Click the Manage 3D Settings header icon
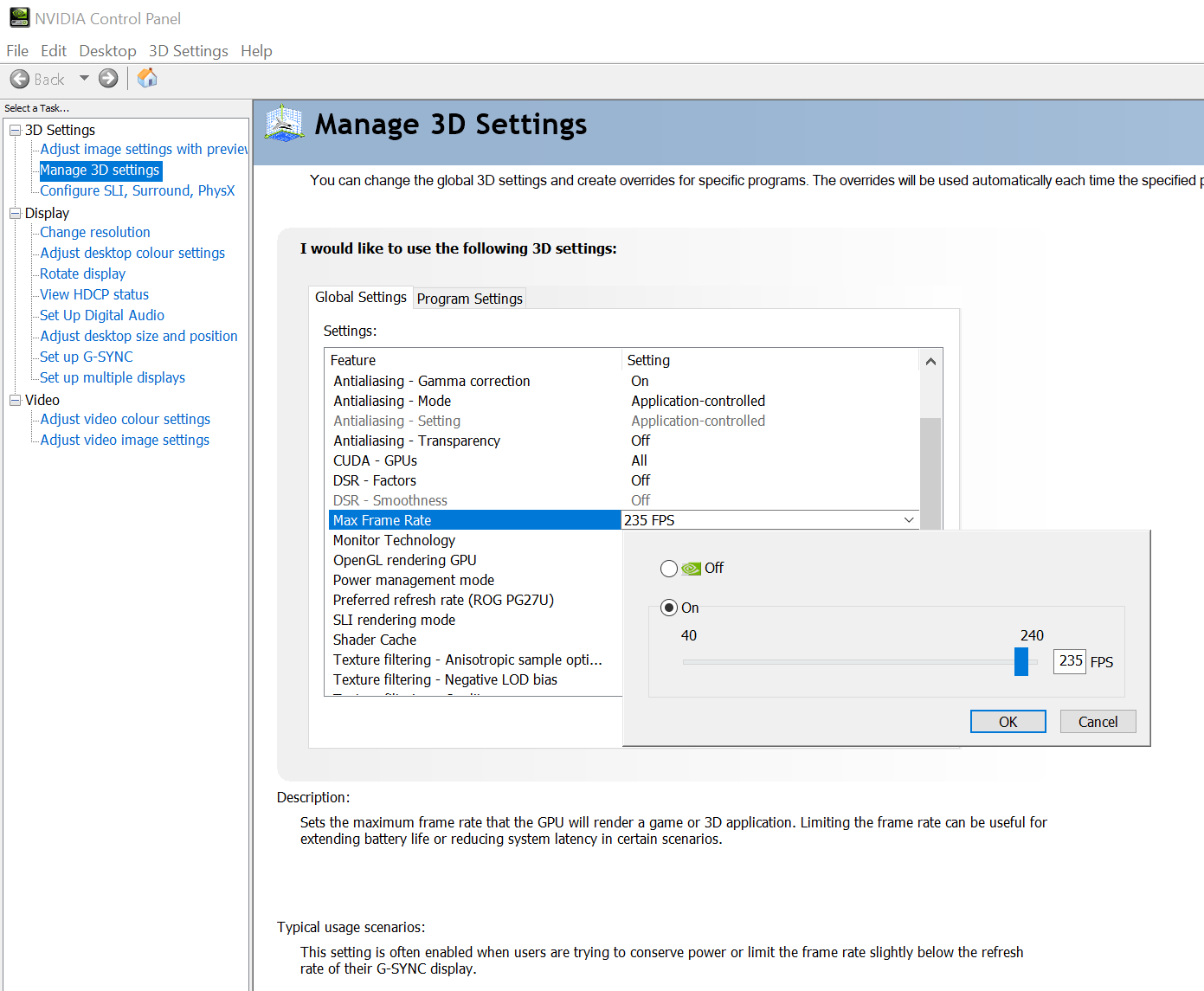Screen dimensions: 1204x991 click(284, 124)
